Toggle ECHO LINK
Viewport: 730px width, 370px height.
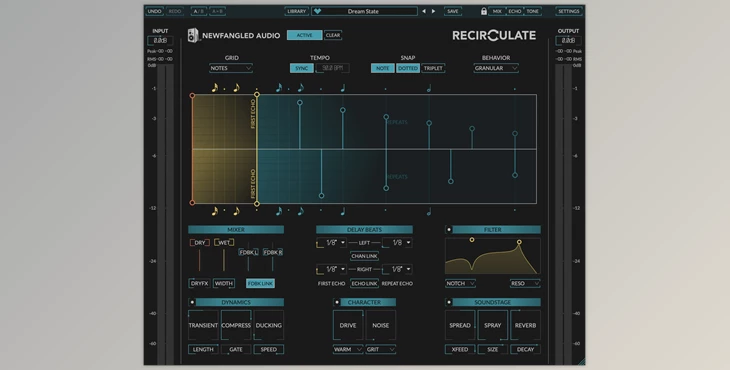click(364, 283)
